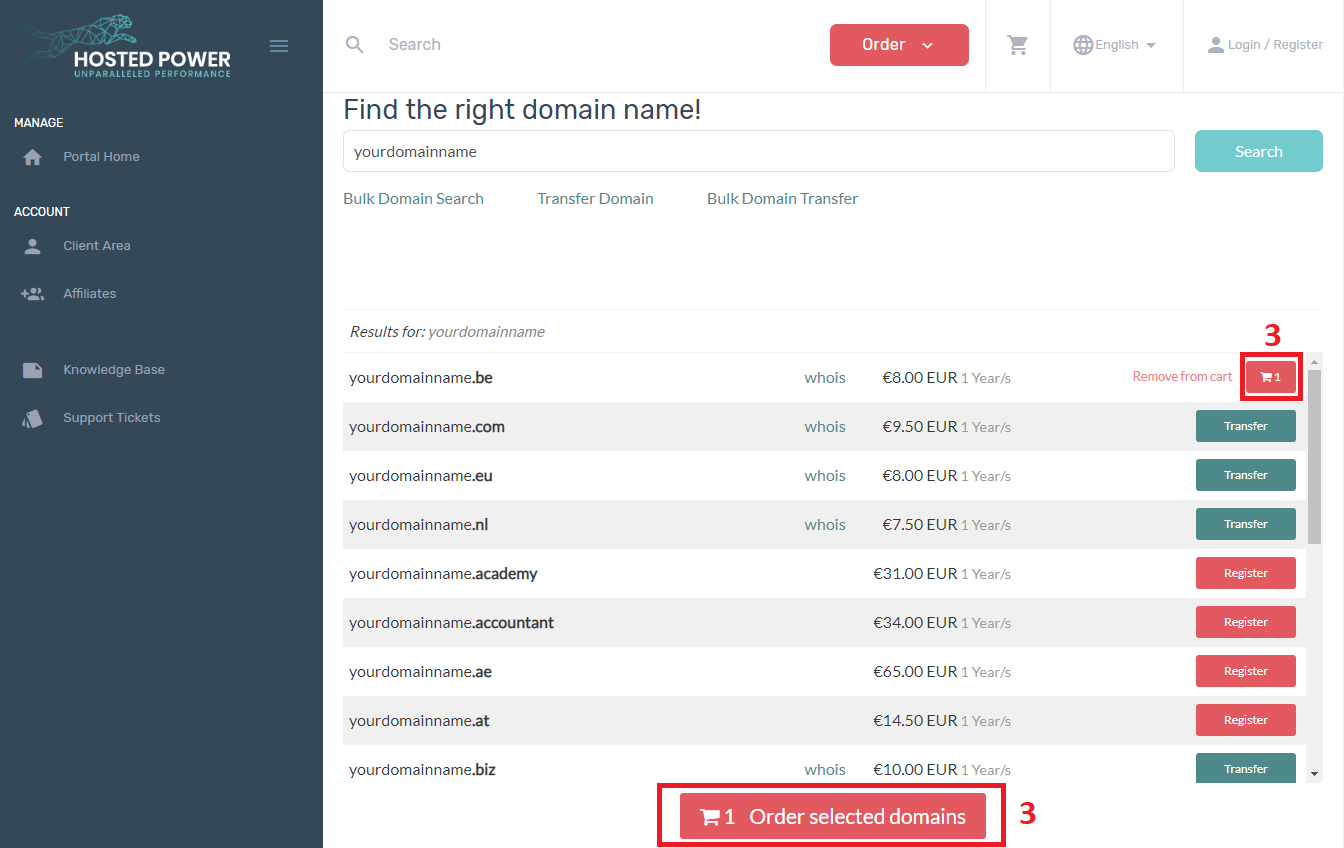
Task: Click the Support Tickets icon
Action: pos(33,418)
